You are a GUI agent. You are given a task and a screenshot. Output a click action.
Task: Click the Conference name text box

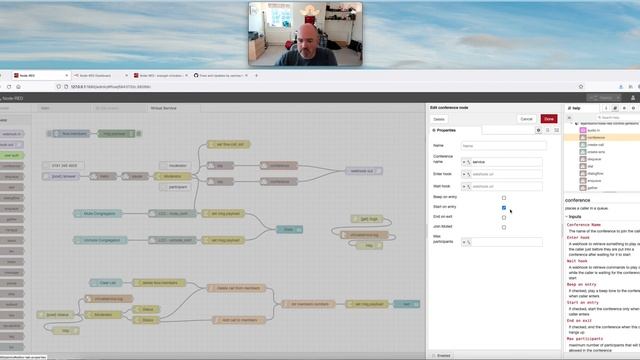507,162
